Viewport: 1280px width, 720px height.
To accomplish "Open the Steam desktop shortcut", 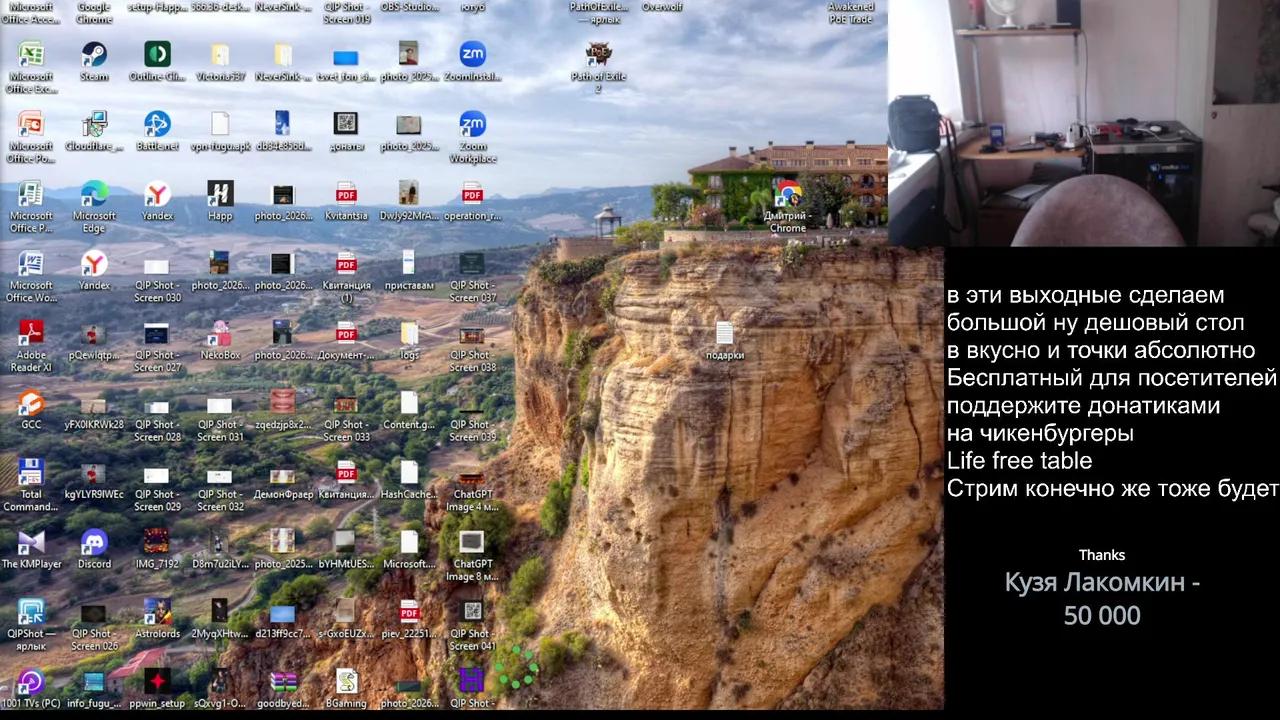I will point(94,61).
